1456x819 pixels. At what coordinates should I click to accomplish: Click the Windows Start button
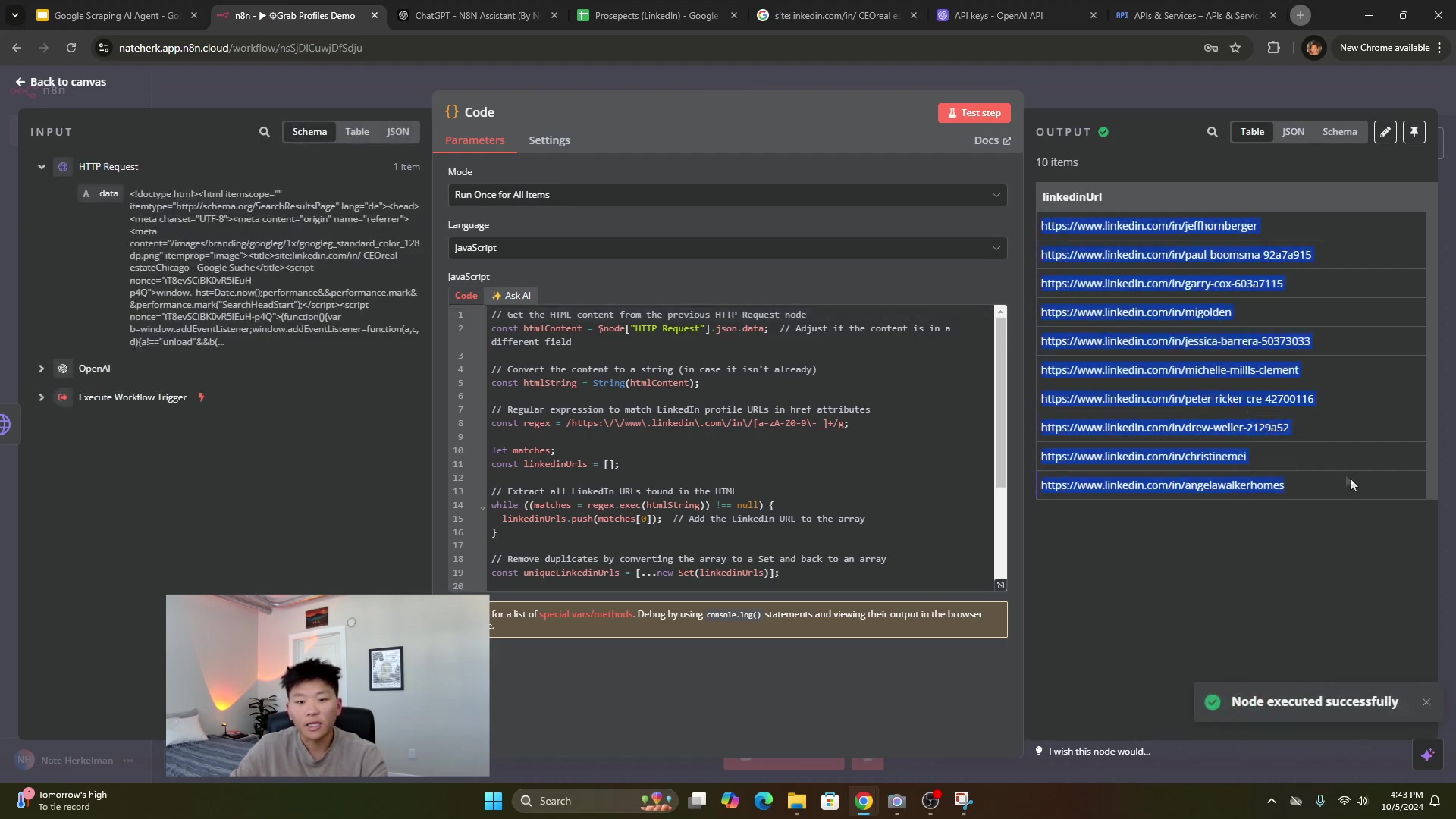[493, 801]
